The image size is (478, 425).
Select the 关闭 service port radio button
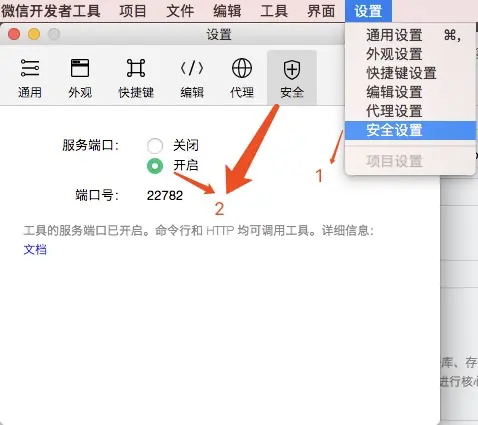tap(155, 146)
